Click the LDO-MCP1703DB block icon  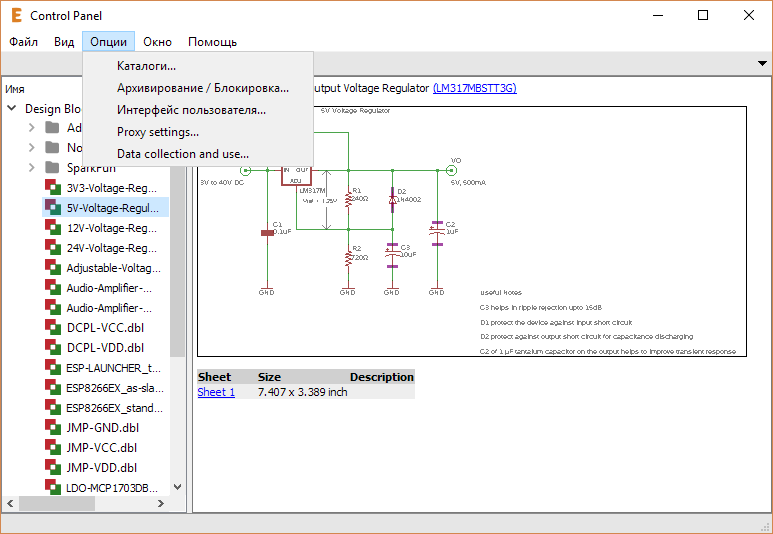point(53,487)
